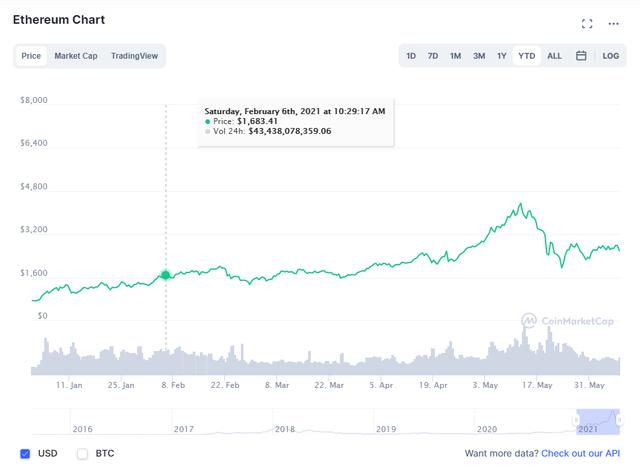Click the green price marker dot
This screenshot has width=640, height=475.
point(166,275)
